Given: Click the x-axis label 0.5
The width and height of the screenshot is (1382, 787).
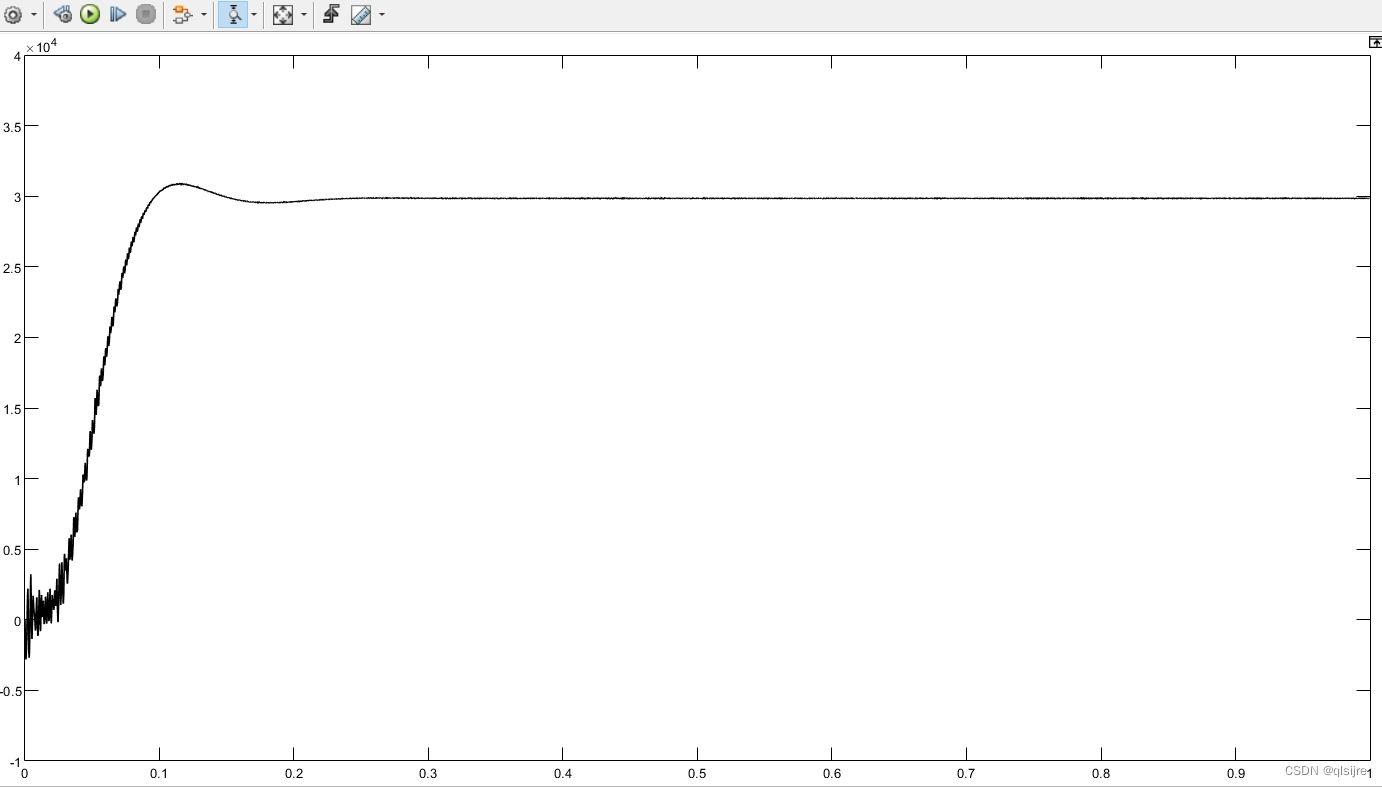Looking at the screenshot, I should coord(697,774).
